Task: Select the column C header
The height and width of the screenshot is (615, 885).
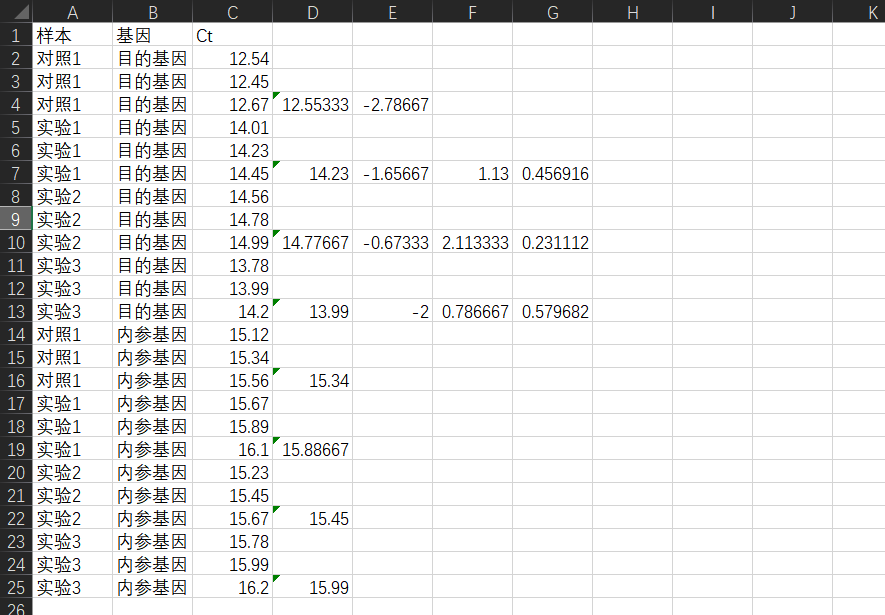Action: 232,11
